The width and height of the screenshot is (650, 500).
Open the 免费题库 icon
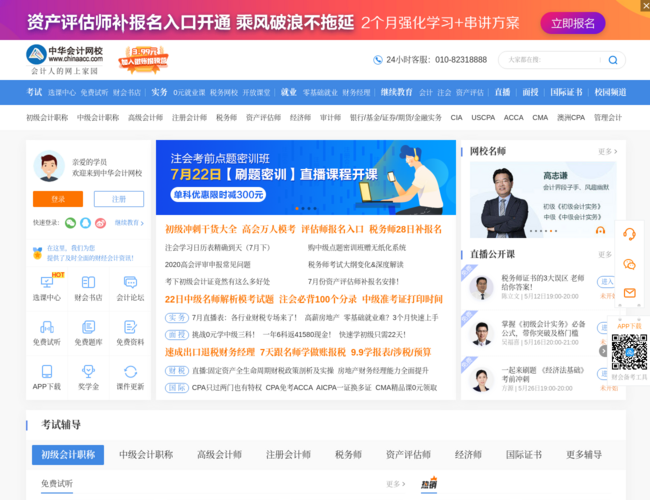coord(88,327)
